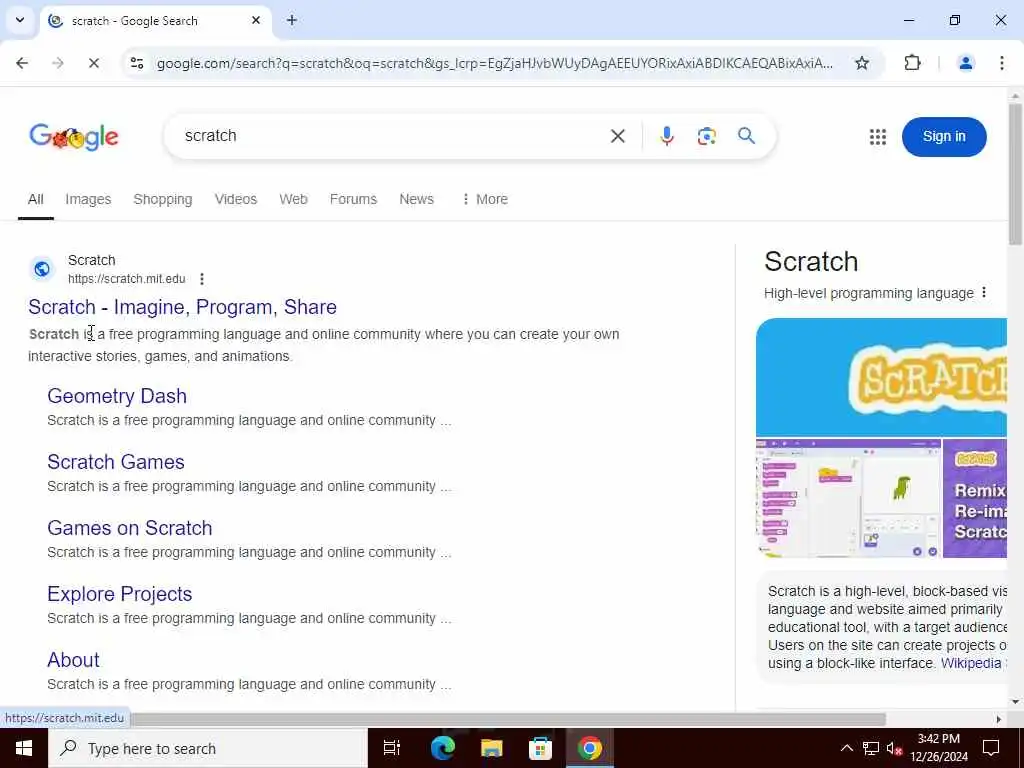Viewport: 1024px width, 768px height.
Task: Switch to the News tab
Action: [417, 199]
